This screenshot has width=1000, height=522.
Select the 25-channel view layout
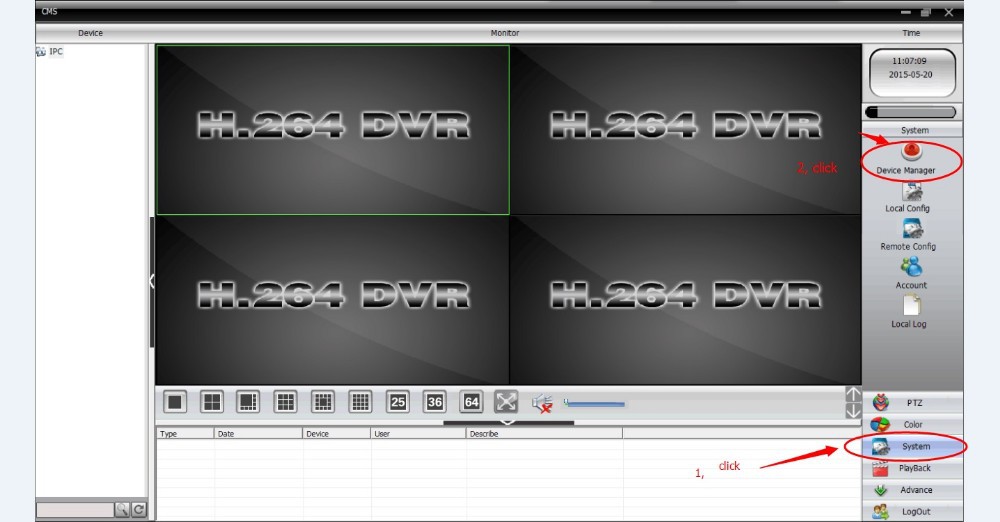click(398, 402)
